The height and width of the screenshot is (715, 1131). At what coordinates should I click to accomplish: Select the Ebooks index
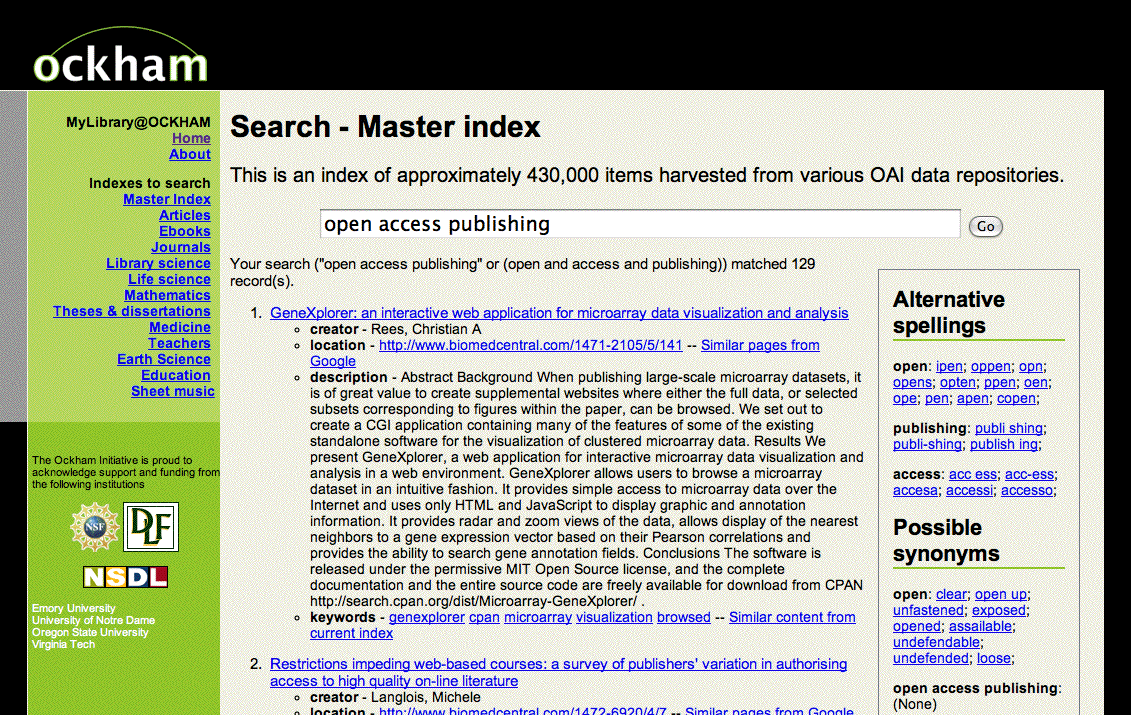tap(184, 232)
